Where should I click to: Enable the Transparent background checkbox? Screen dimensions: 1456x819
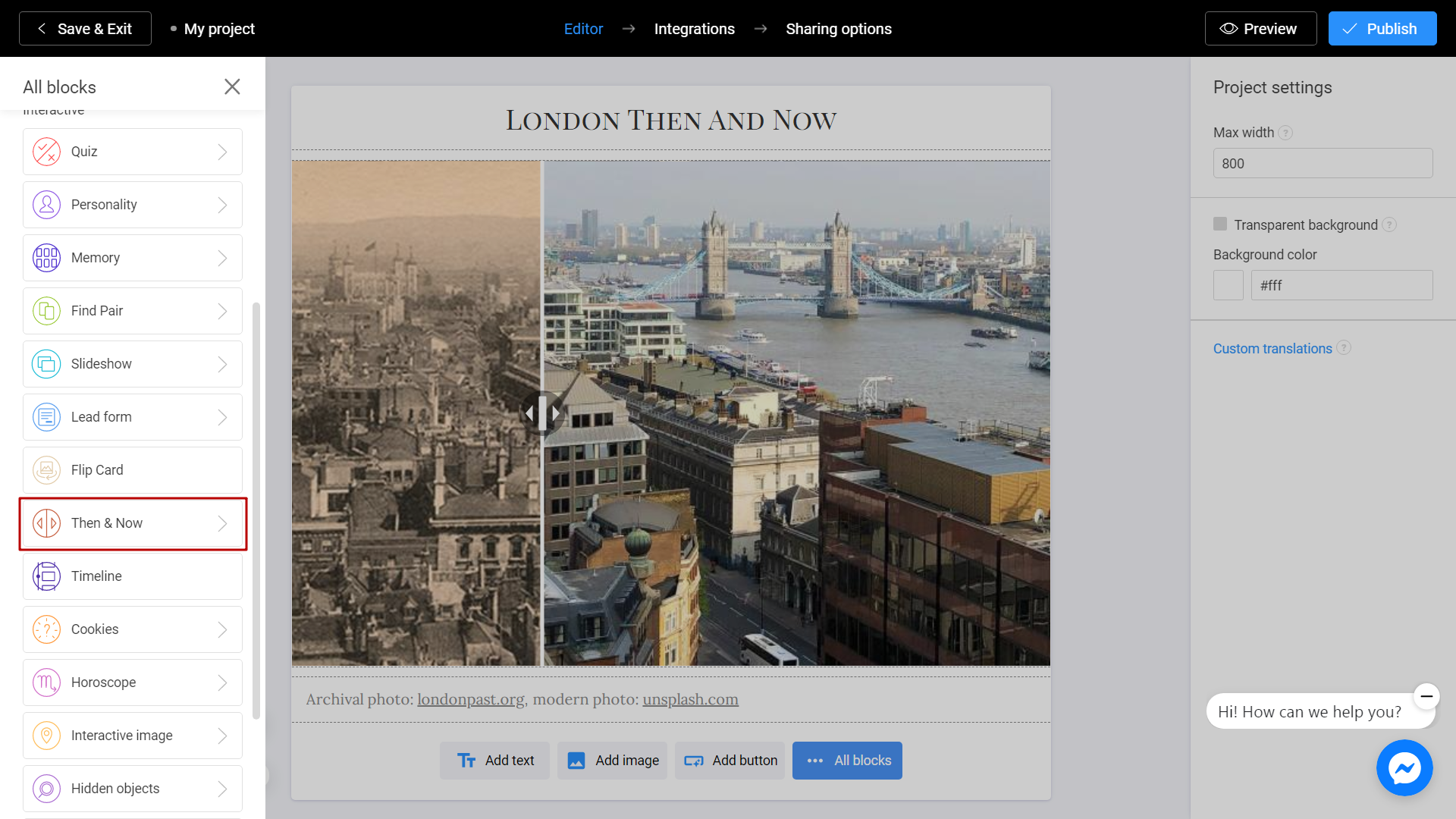point(1220,224)
